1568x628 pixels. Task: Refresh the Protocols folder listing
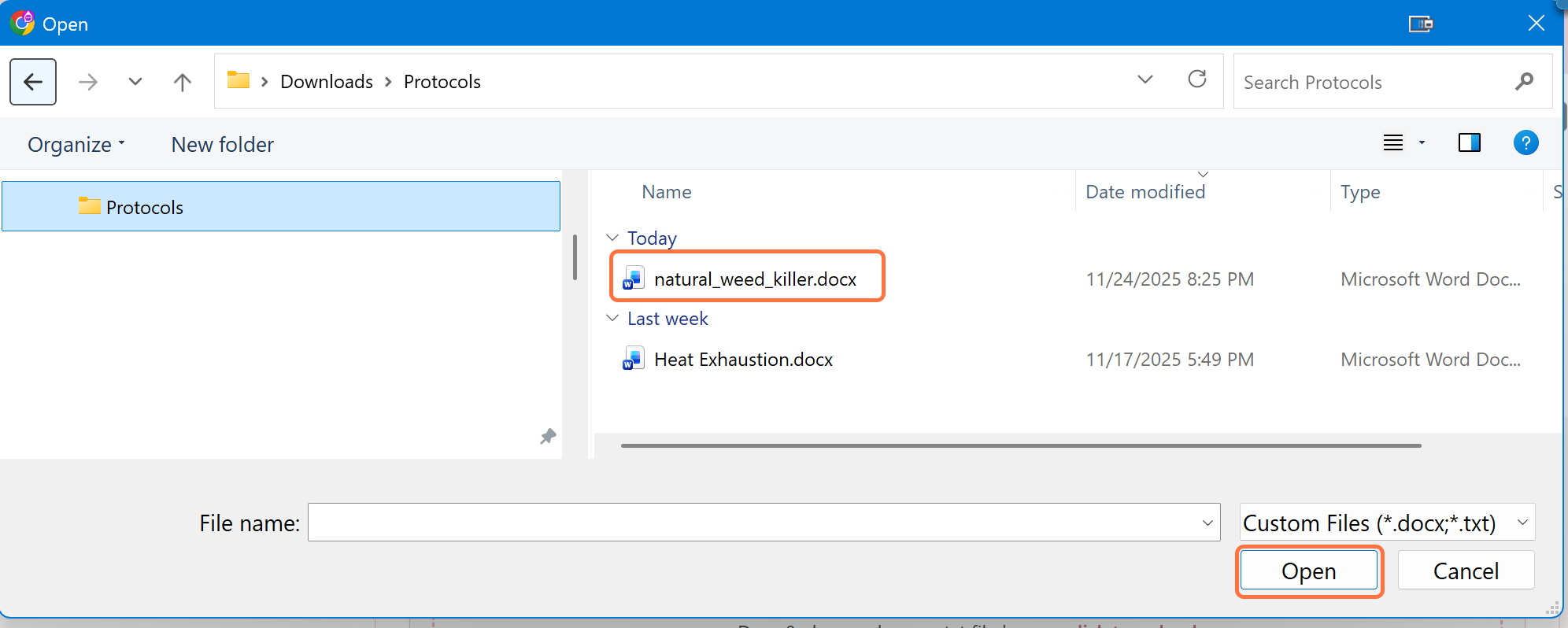click(1196, 79)
